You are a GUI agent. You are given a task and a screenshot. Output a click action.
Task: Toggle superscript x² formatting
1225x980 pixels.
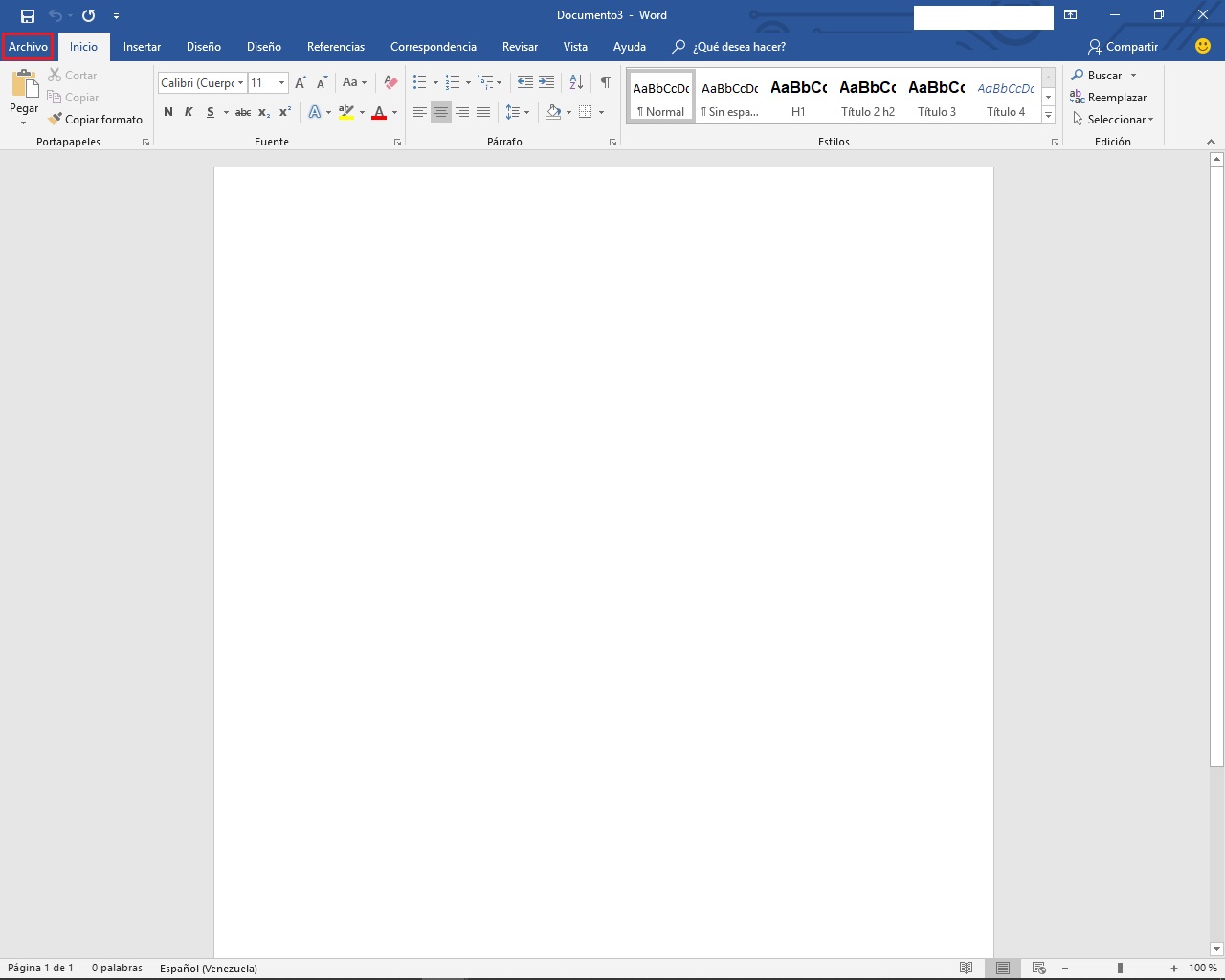[284, 112]
